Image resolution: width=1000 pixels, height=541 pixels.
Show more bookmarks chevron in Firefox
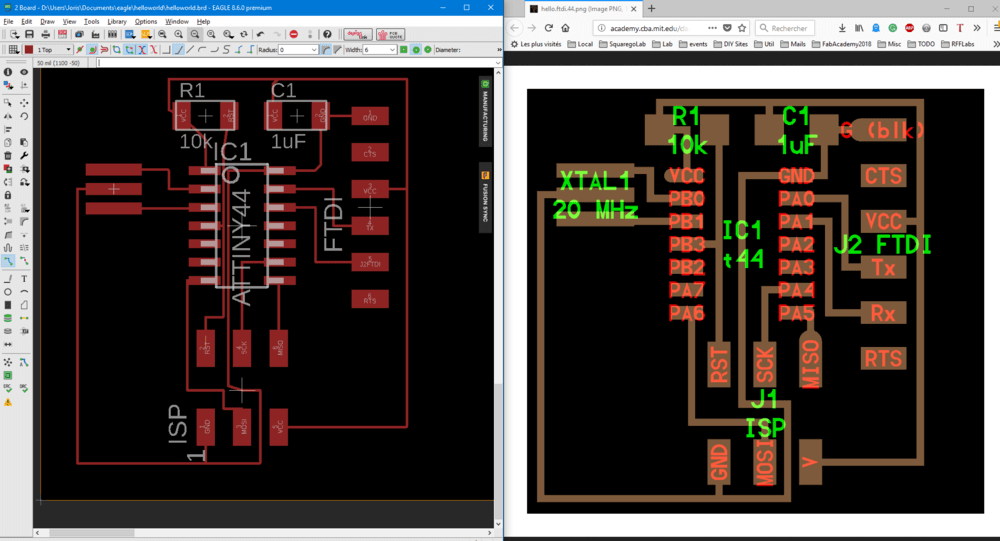(x=996, y=44)
